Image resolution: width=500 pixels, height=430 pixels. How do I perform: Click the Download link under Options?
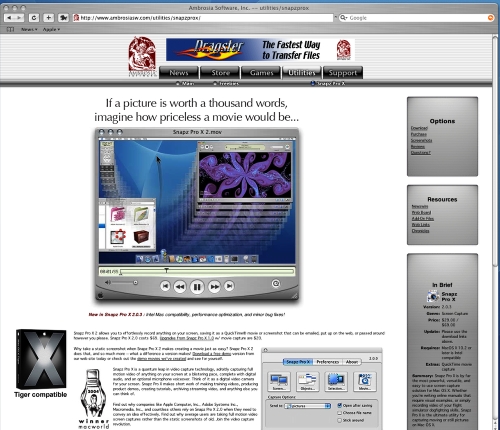pos(419,128)
